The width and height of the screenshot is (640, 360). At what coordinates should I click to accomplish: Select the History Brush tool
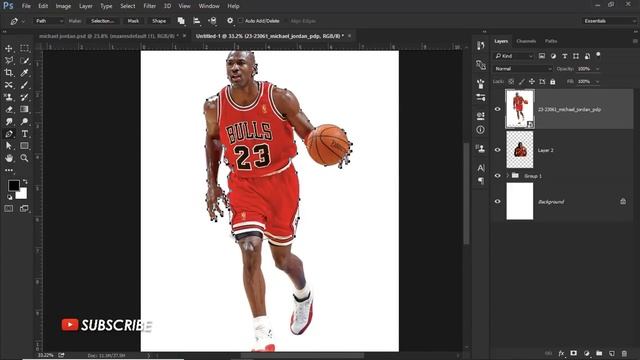click(x=24, y=97)
